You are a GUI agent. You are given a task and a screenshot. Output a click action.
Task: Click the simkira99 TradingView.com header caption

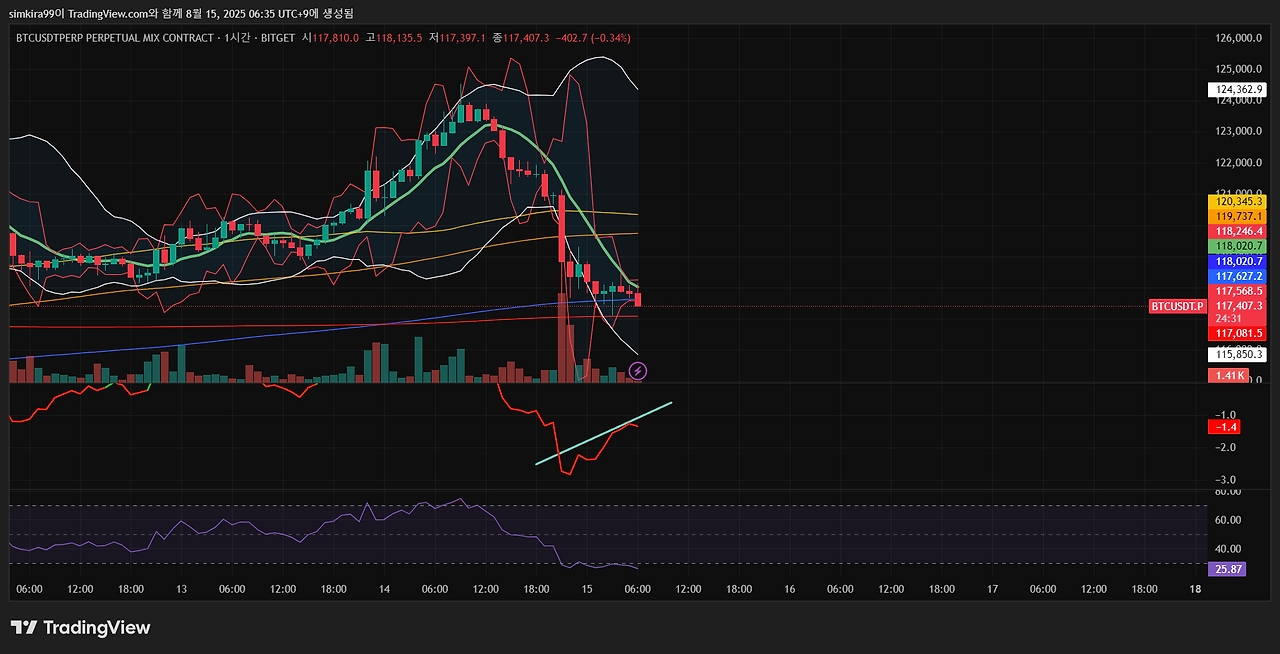coord(181,13)
